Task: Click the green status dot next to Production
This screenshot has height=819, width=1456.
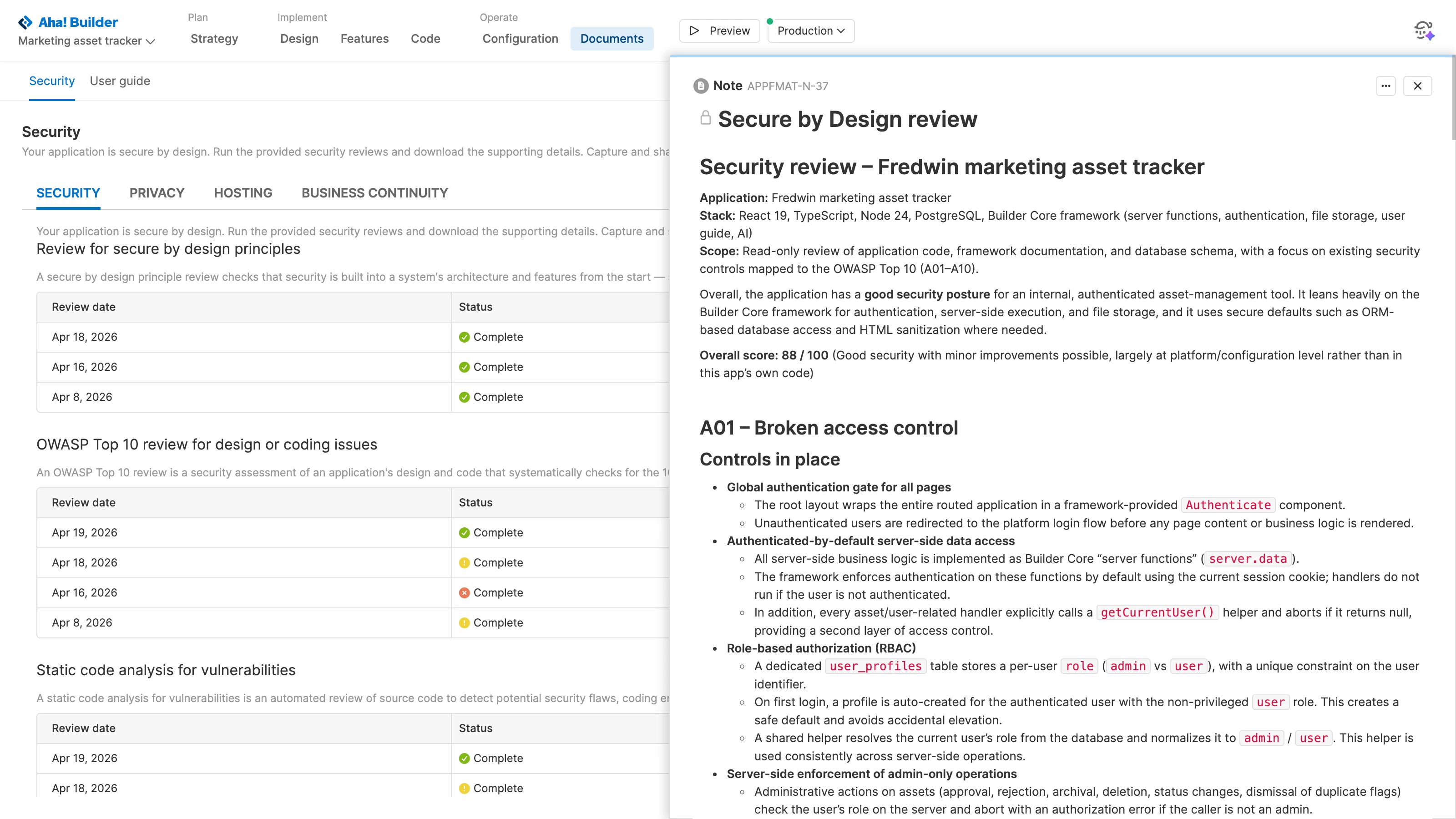Action: tap(770, 21)
